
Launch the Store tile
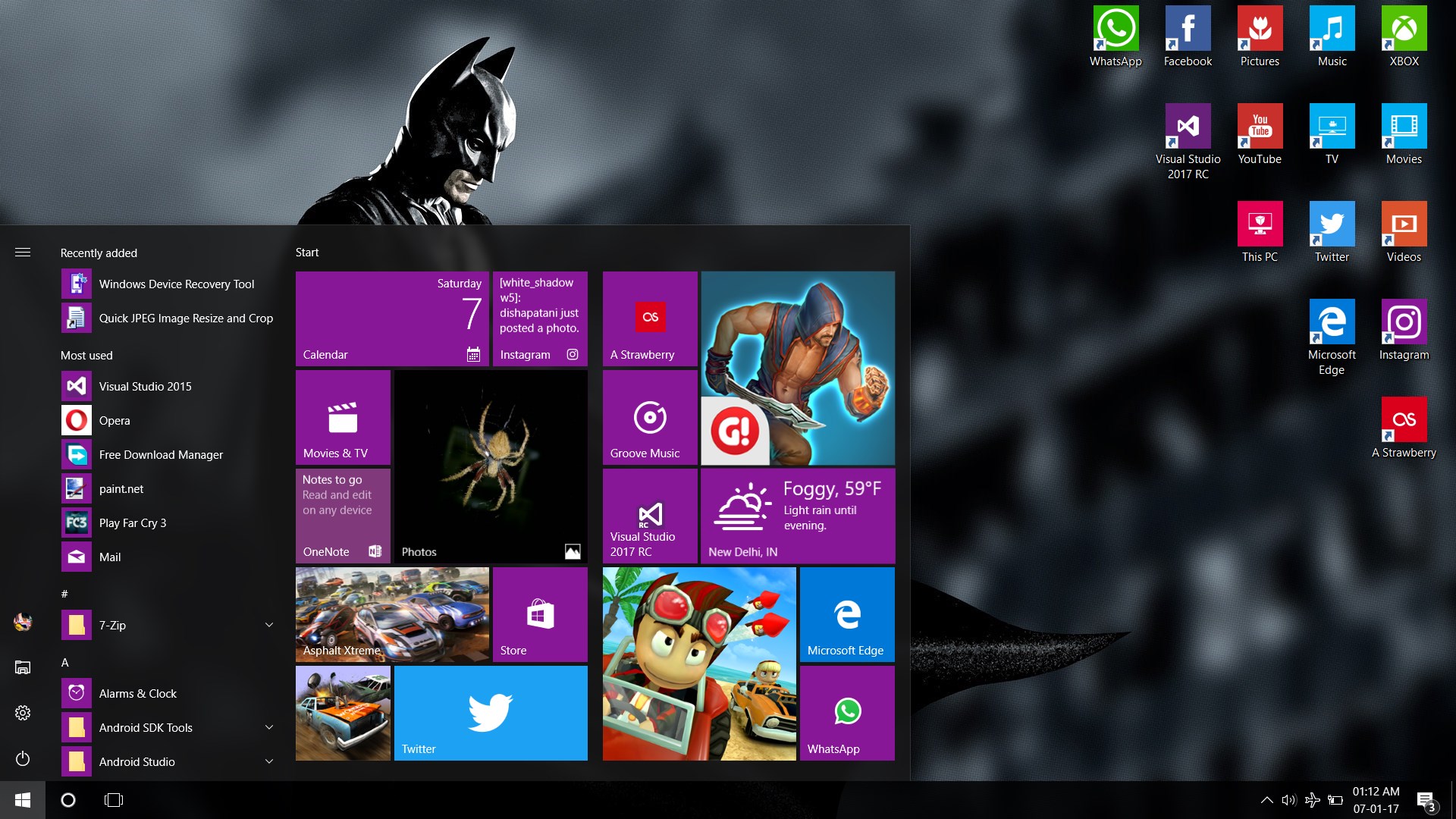pyautogui.click(x=539, y=614)
